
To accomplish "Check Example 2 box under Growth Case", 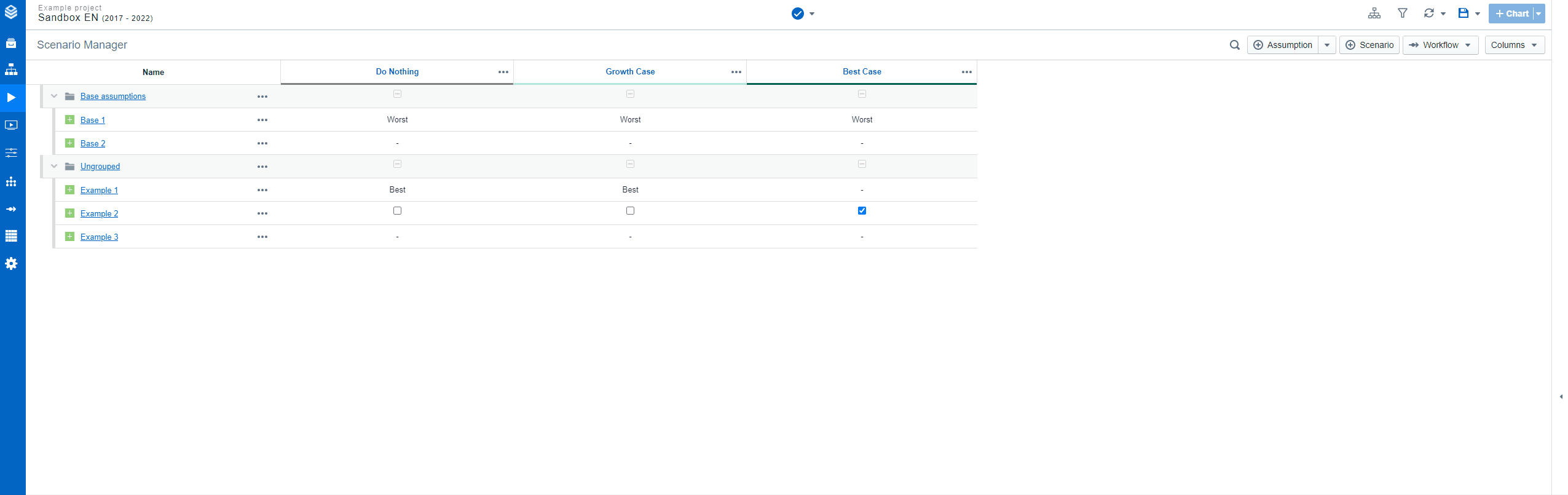I will (x=630, y=211).
